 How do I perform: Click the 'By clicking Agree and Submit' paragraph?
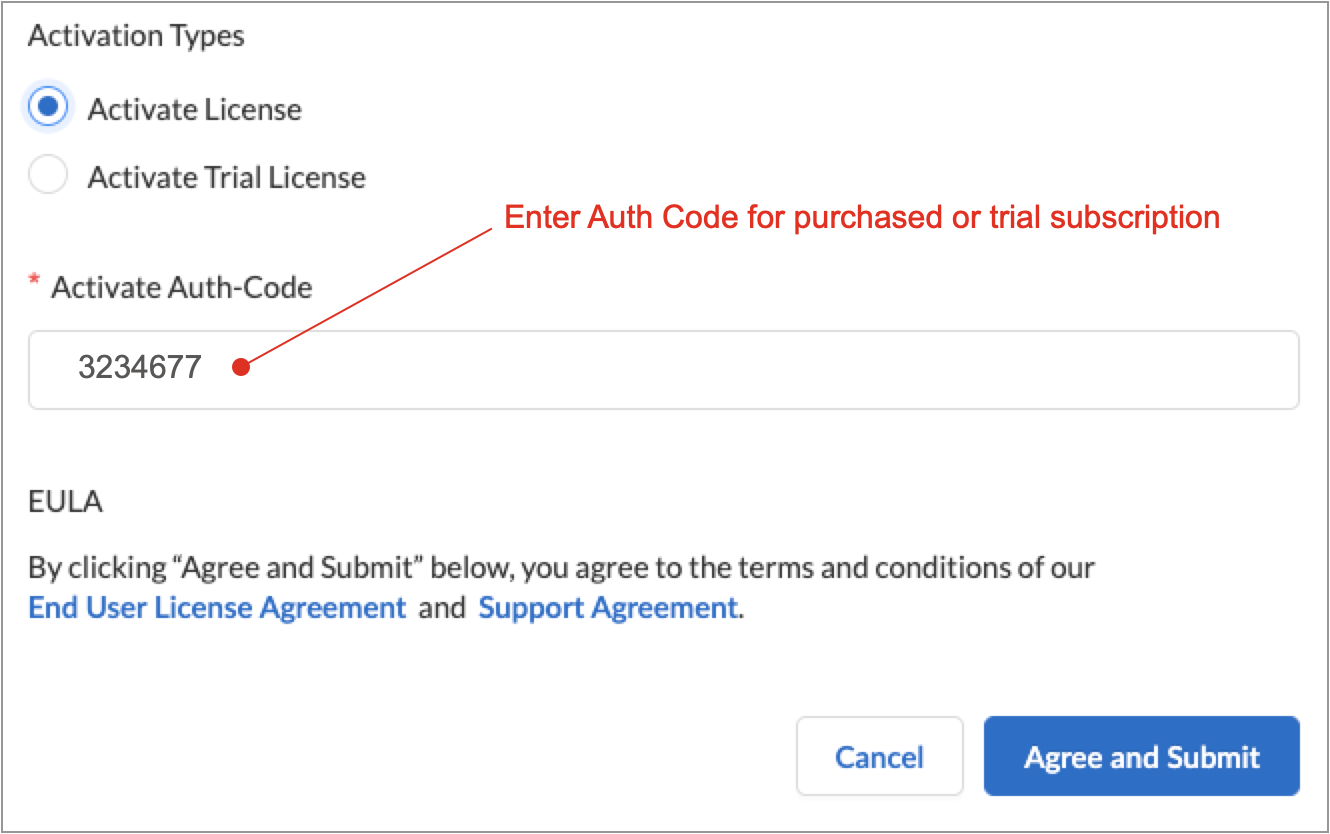point(560,568)
